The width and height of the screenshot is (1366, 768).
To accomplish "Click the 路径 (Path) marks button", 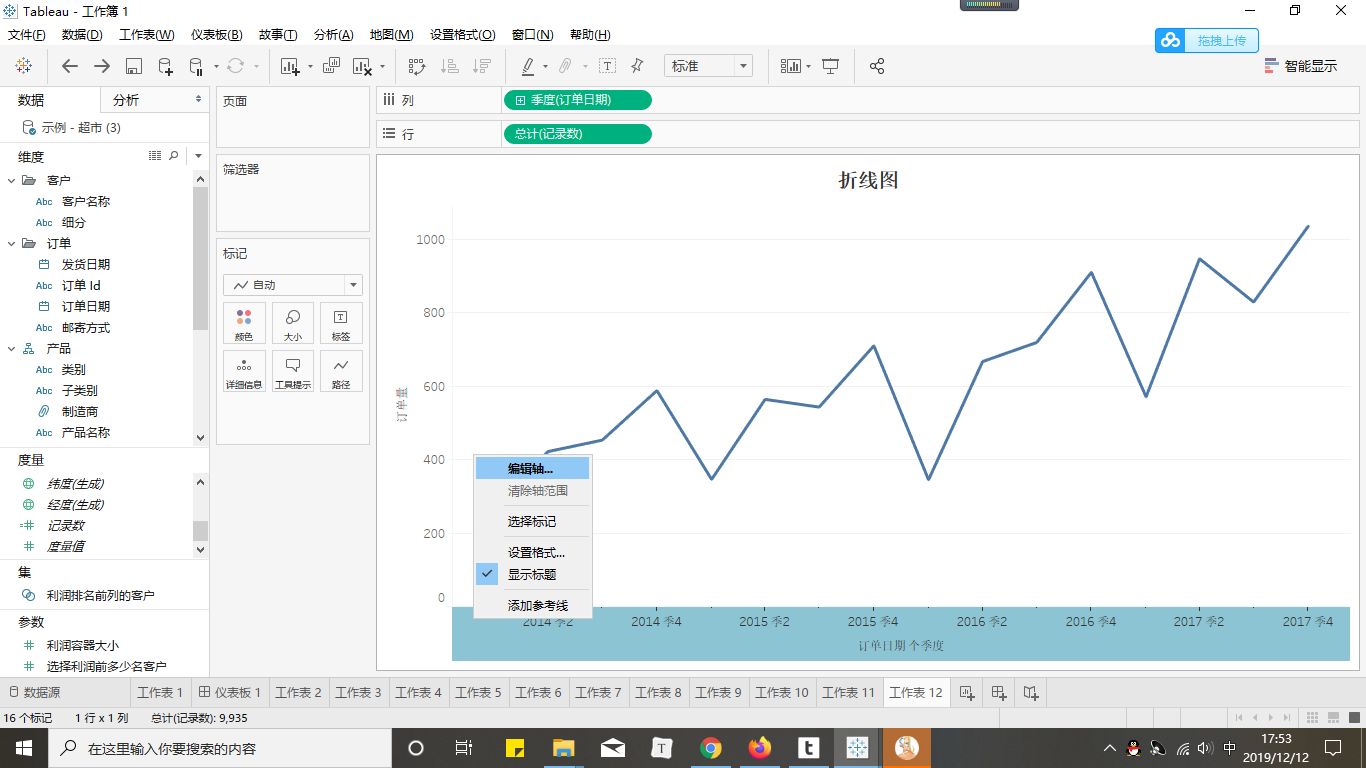I will tap(341, 371).
